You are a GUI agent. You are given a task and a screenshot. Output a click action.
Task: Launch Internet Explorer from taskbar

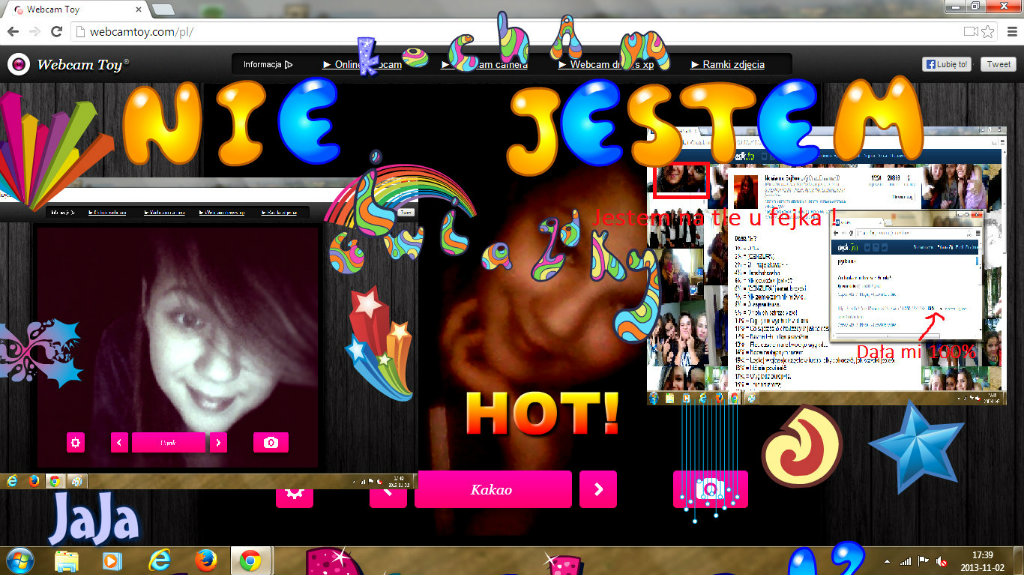pyautogui.click(x=159, y=561)
